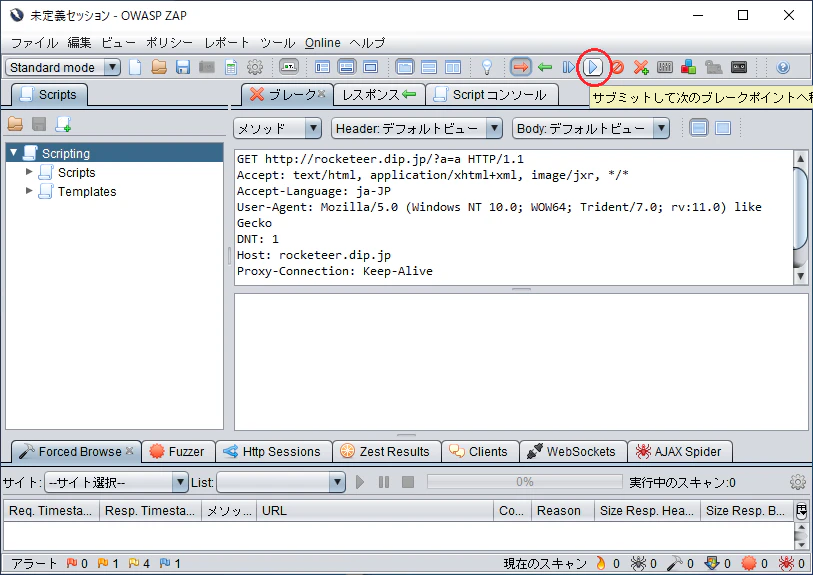Switch to the Zest Results tab
Screen dimensions: 813x575
pos(386,452)
